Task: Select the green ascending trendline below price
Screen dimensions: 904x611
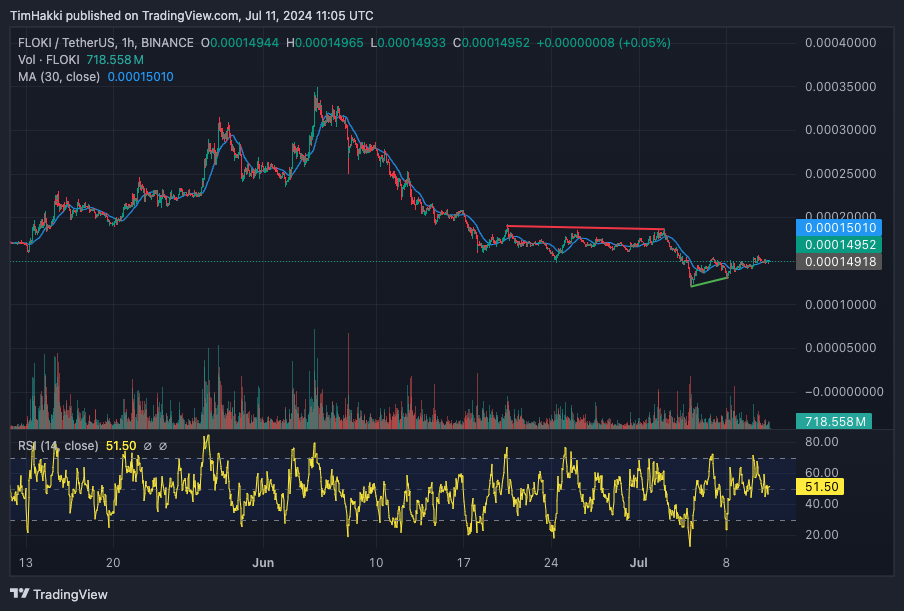Action: pos(710,280)
